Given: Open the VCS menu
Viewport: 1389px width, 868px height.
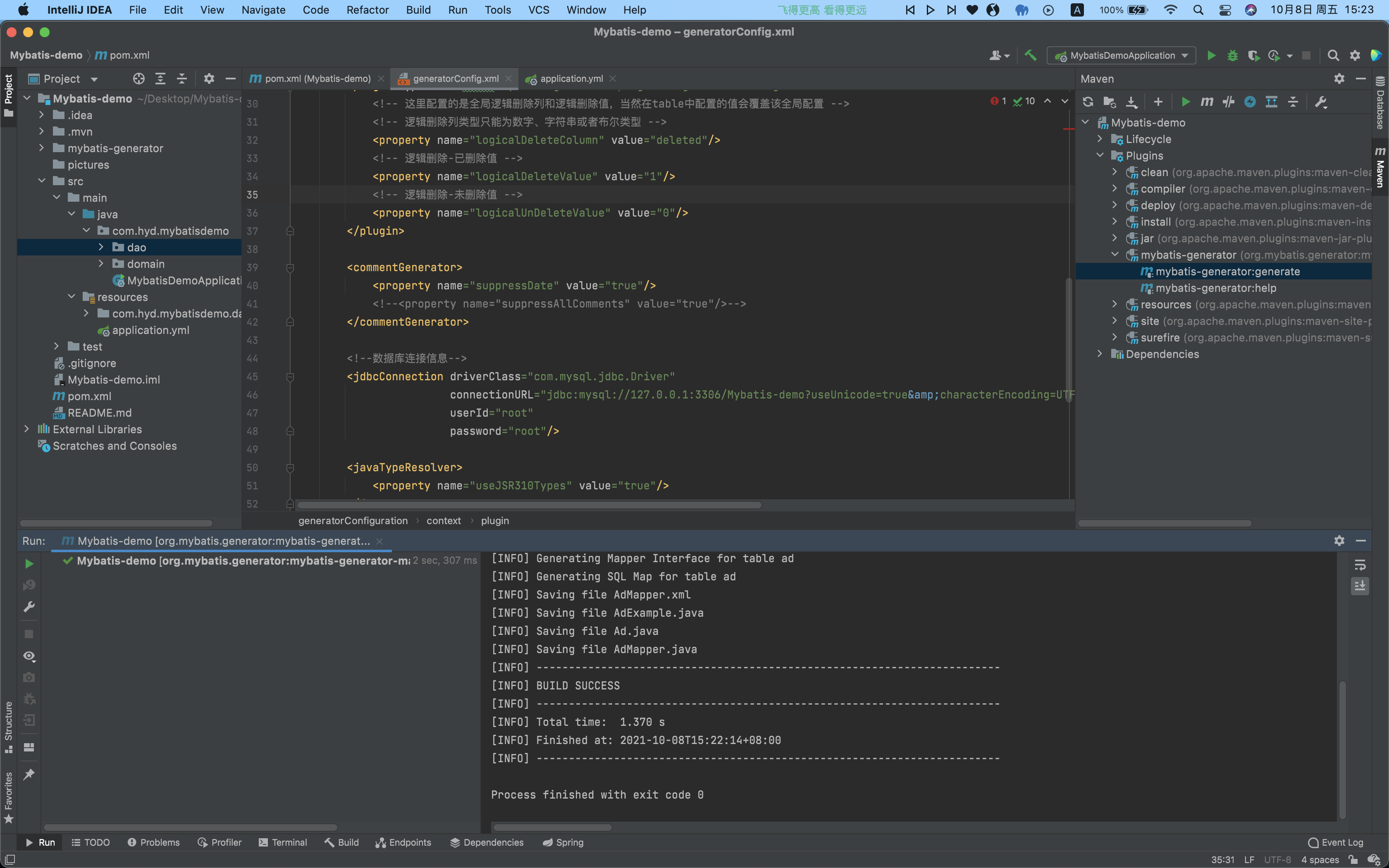Looking at the screenshot, I should click(x=538, y=10).
